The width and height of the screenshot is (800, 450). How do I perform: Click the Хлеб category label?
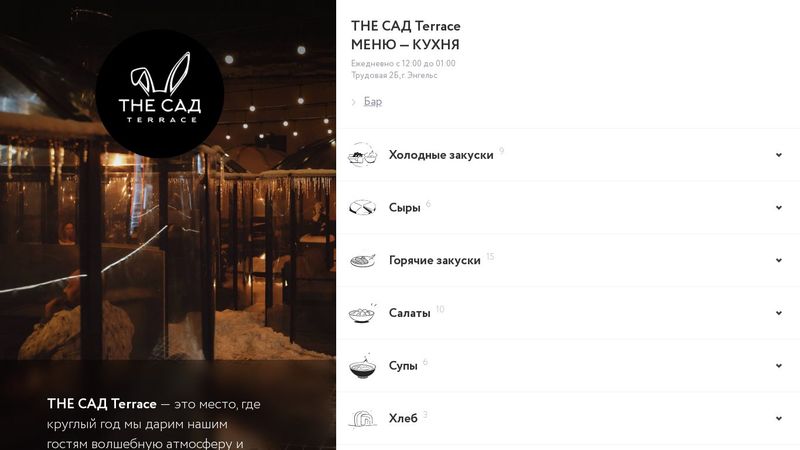pyautogui.click(x=403, y=418)
